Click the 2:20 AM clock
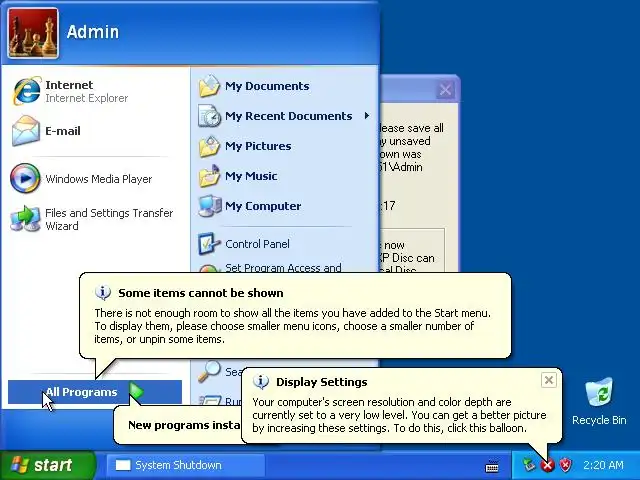The image size is (640, 480). point(603,465)
